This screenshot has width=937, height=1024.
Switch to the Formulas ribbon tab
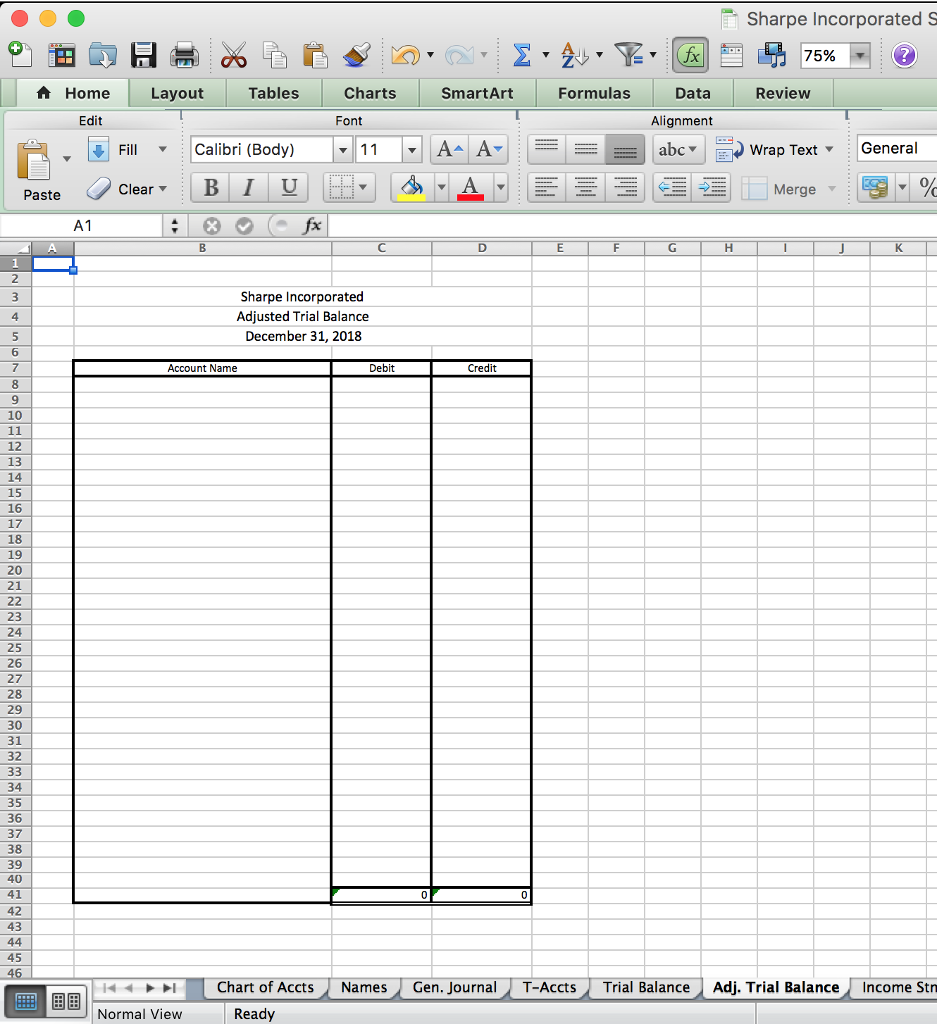coord(594,92)
